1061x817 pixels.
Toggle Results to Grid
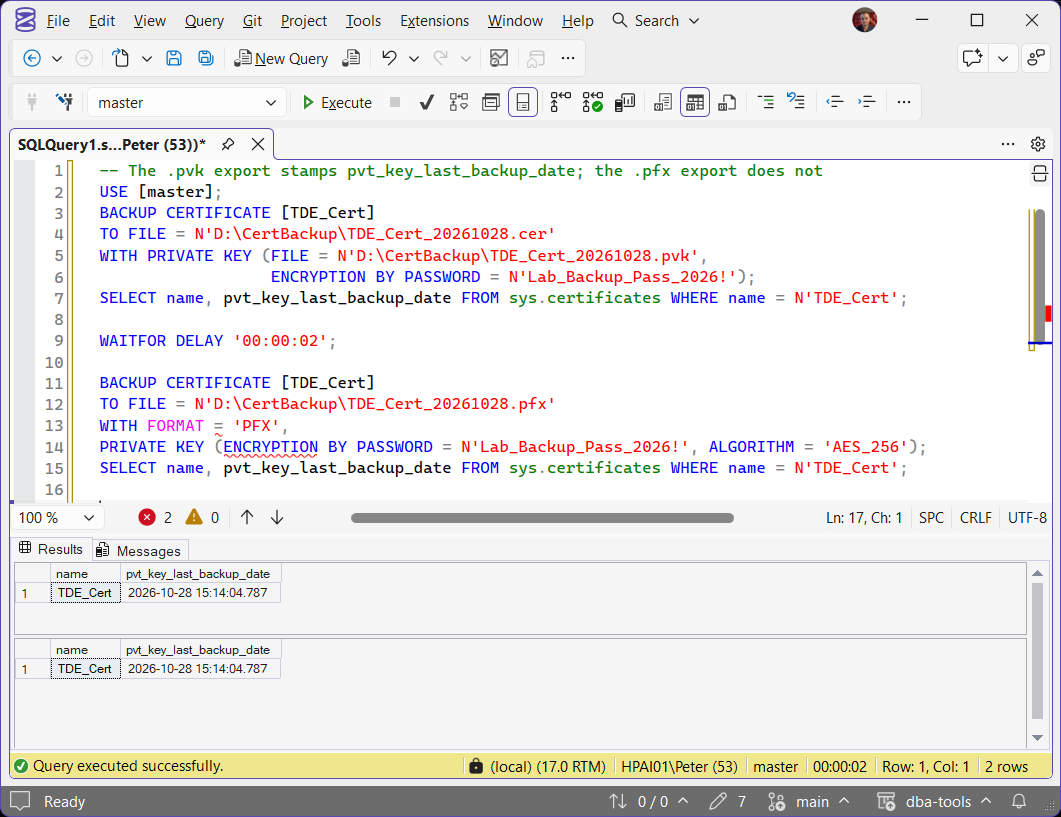[x=695, y=102]
